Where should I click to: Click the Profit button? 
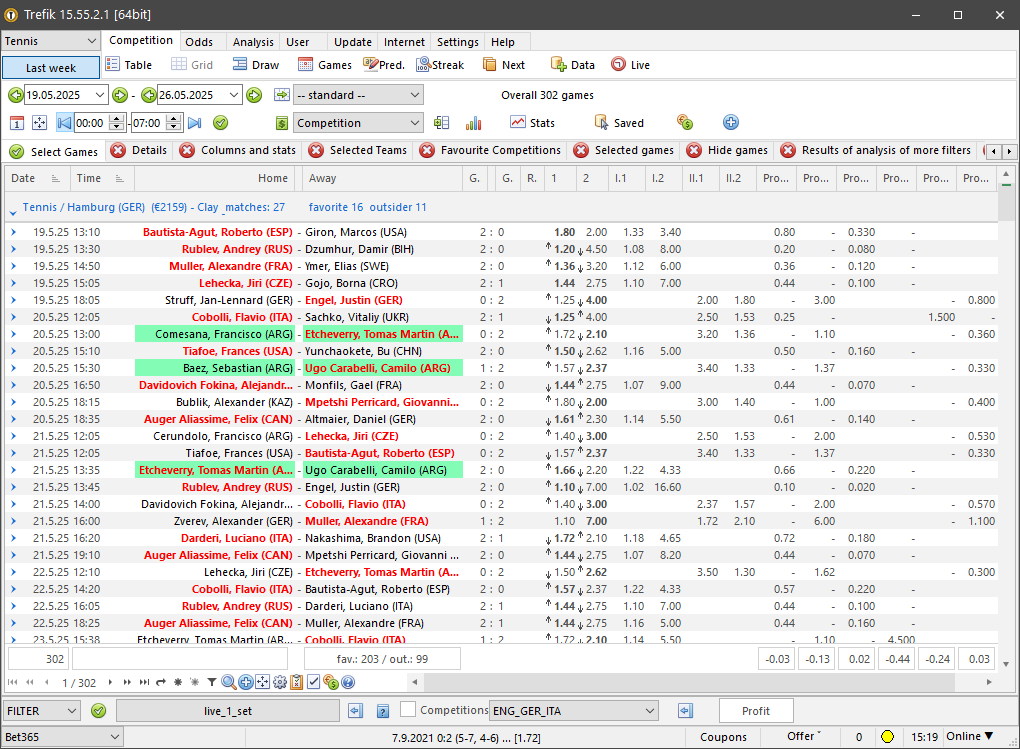pyautogui.click(x=756, y=710)
